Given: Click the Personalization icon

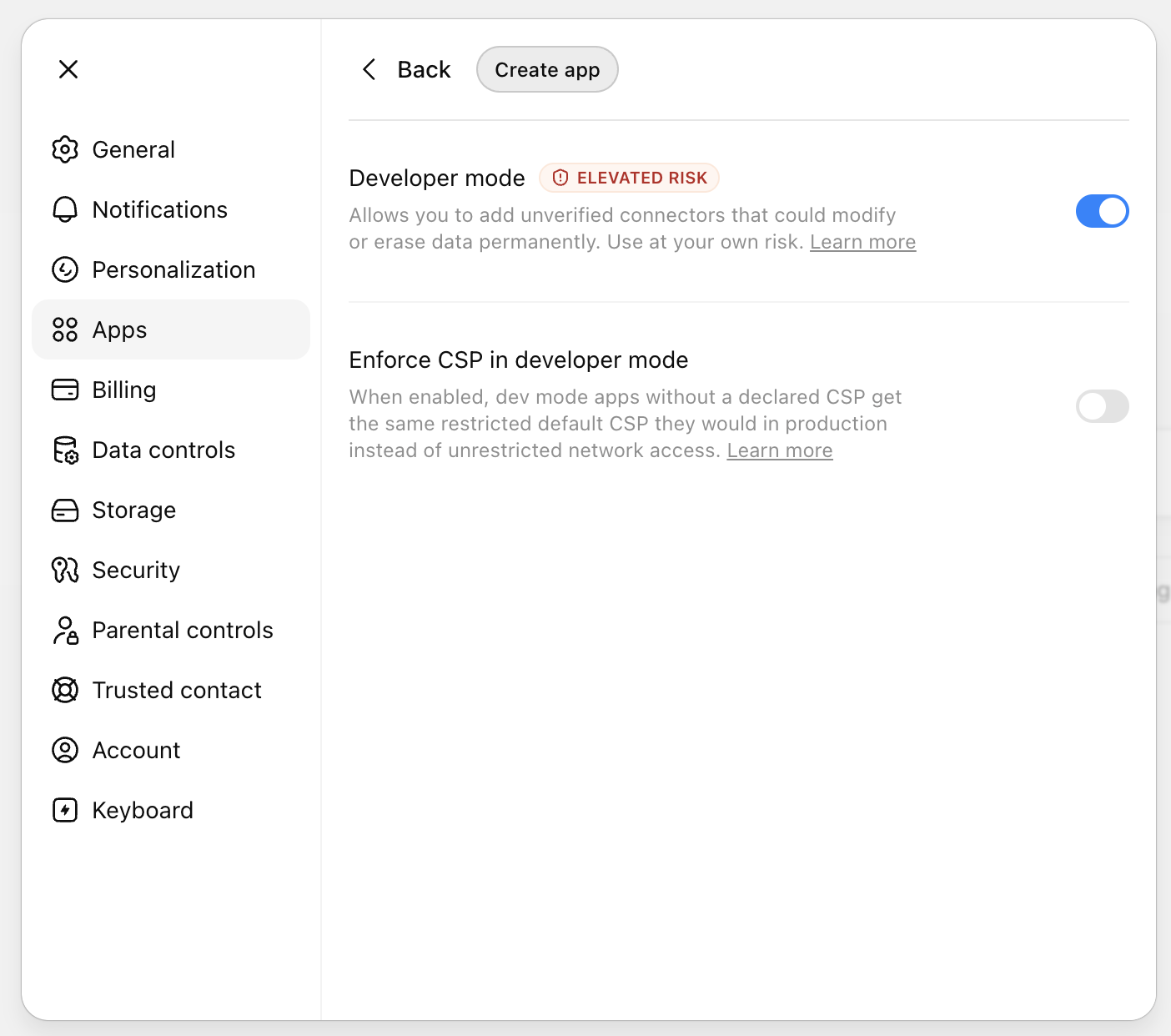Looking at the screenshot, I should (x=65, y=269).
